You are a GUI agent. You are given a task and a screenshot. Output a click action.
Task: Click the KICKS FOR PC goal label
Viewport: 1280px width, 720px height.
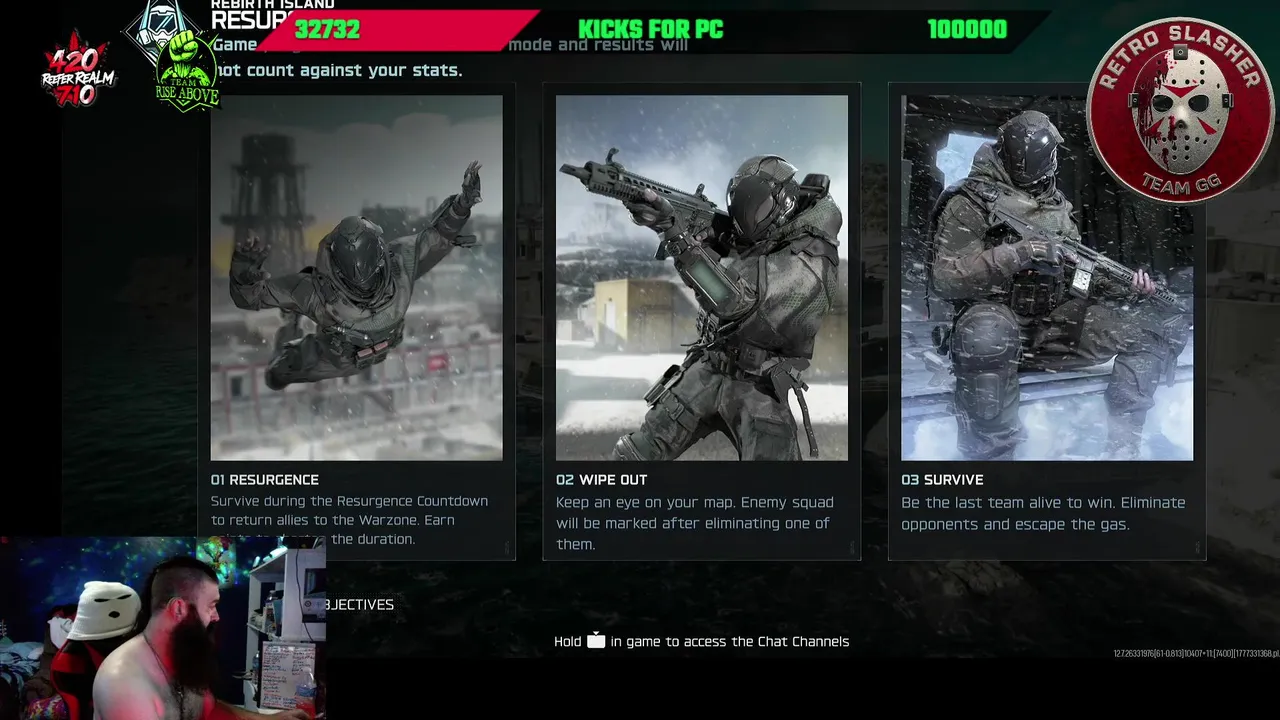tap(650, 29)
